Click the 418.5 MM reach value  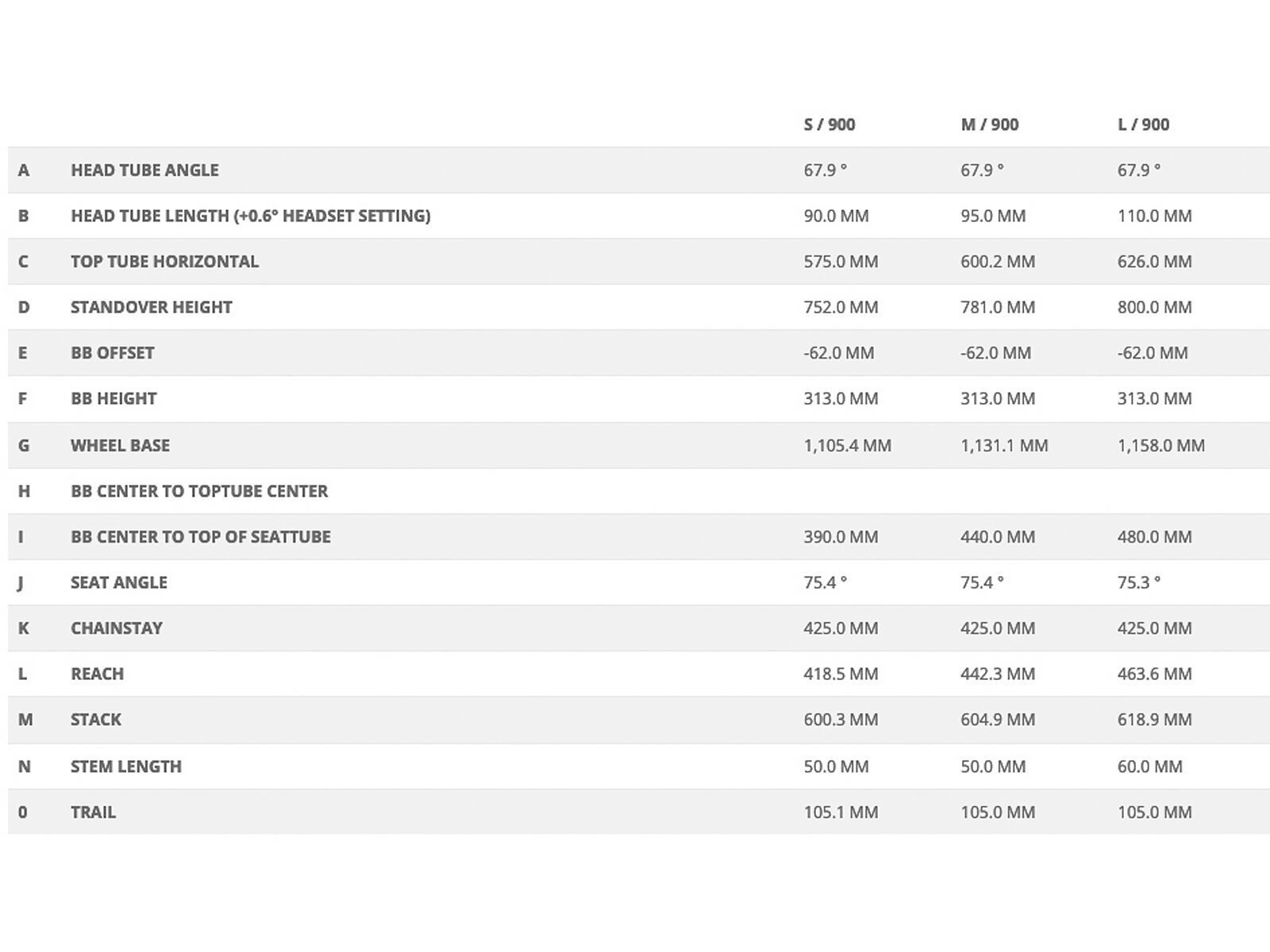pyautogui.click(x=841, y=674)
